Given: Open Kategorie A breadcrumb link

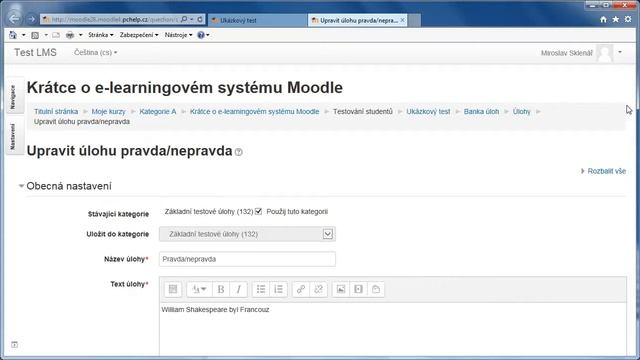Looking at the screenshot, I should pyautogui.click(x=158, y=111).
